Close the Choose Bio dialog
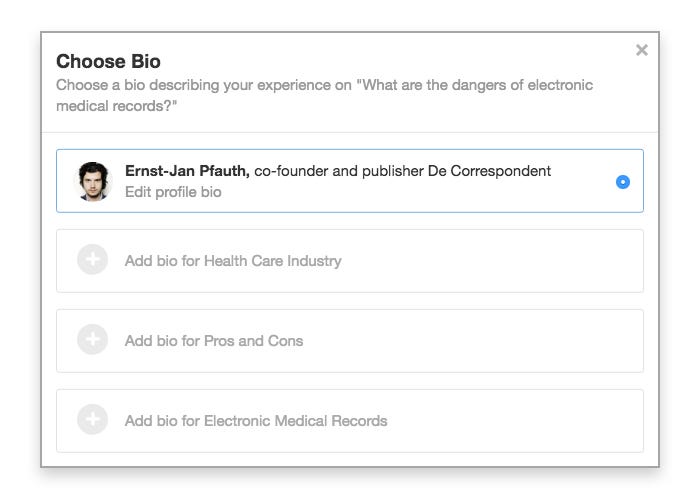The width and height of the screenshot is (700, 500). (642, 50)
